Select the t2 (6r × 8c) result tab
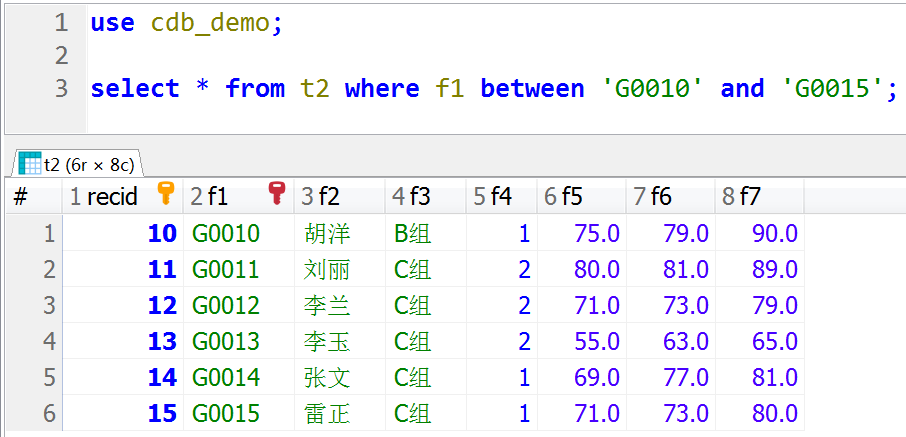 tap(78, 165)
